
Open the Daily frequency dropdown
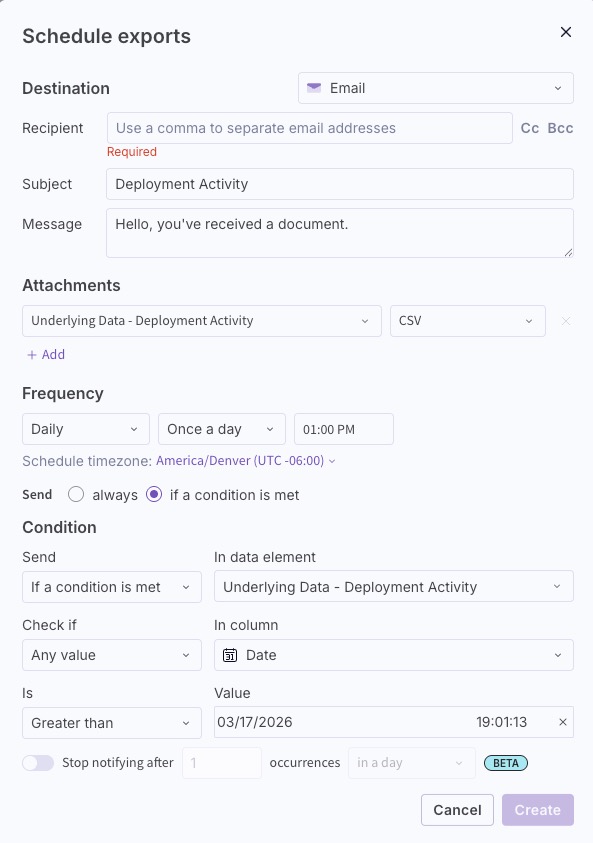(85, 428)
